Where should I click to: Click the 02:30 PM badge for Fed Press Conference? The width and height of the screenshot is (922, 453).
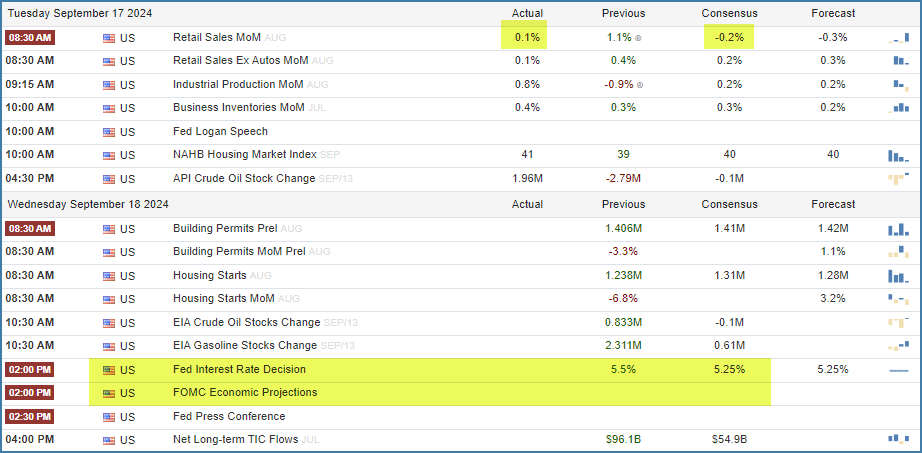[30, 417]
